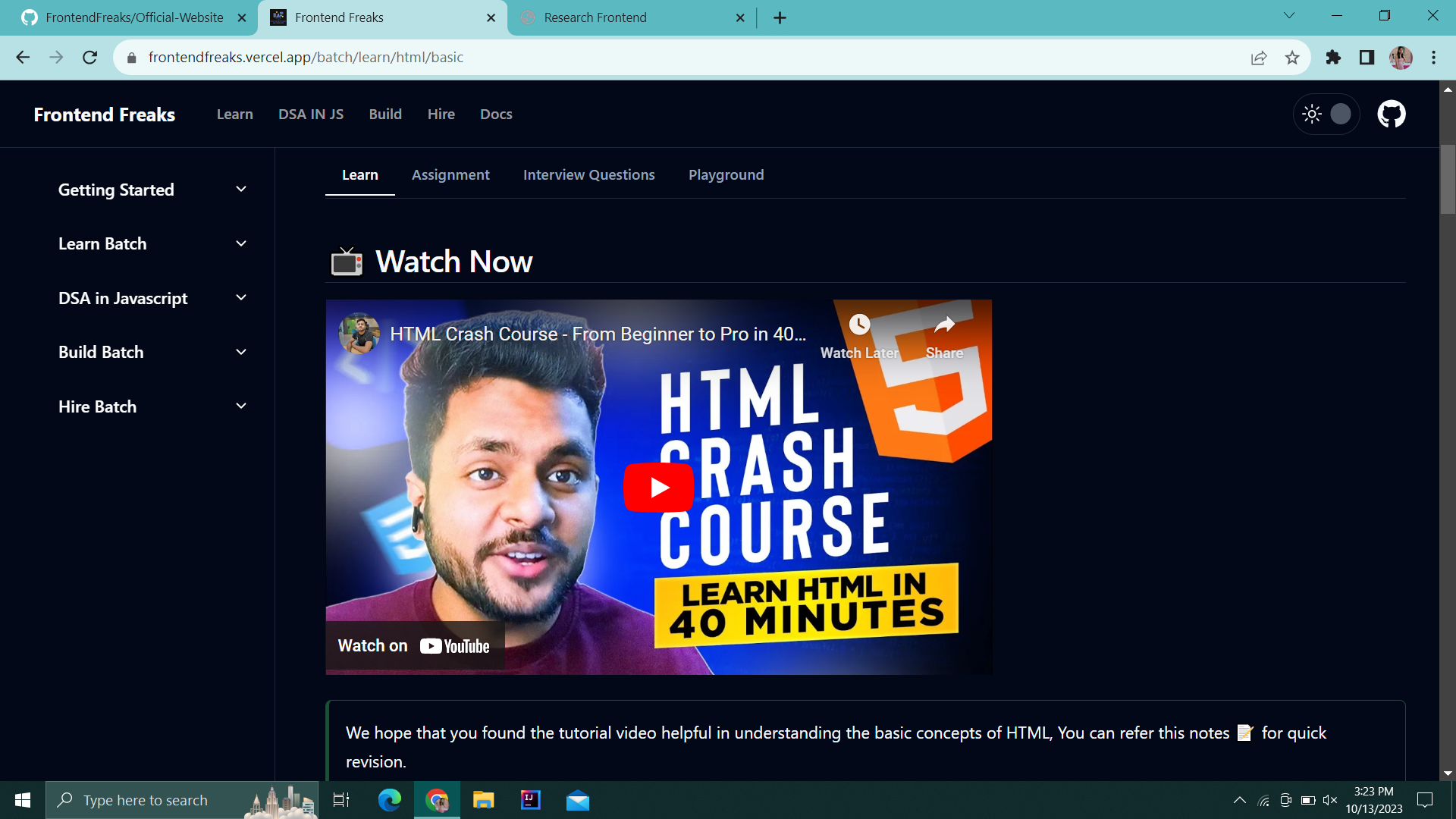
Task: Open the browser Extensions puzzle icon
Action: coord(1333,57)
